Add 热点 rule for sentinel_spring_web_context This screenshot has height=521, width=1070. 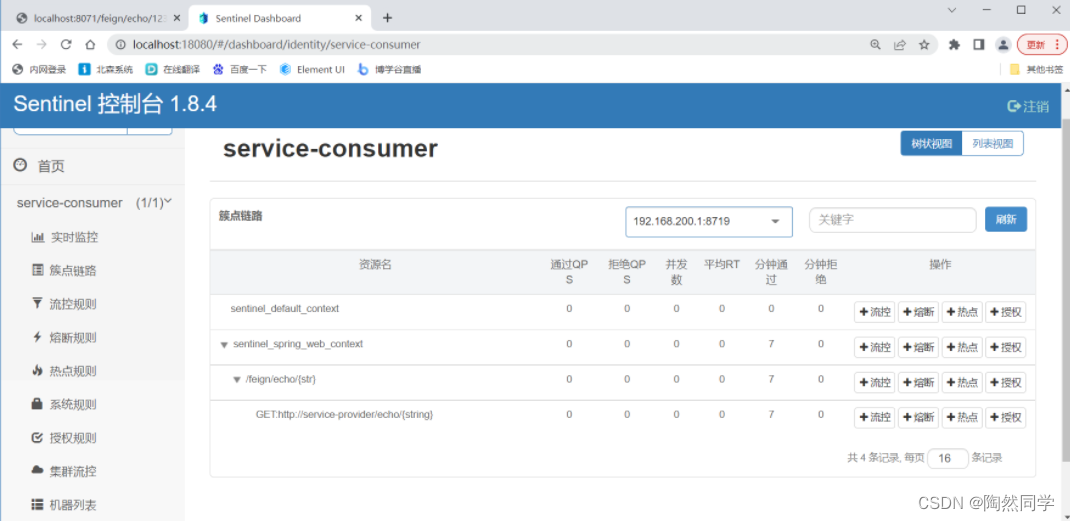pos(962,347)
